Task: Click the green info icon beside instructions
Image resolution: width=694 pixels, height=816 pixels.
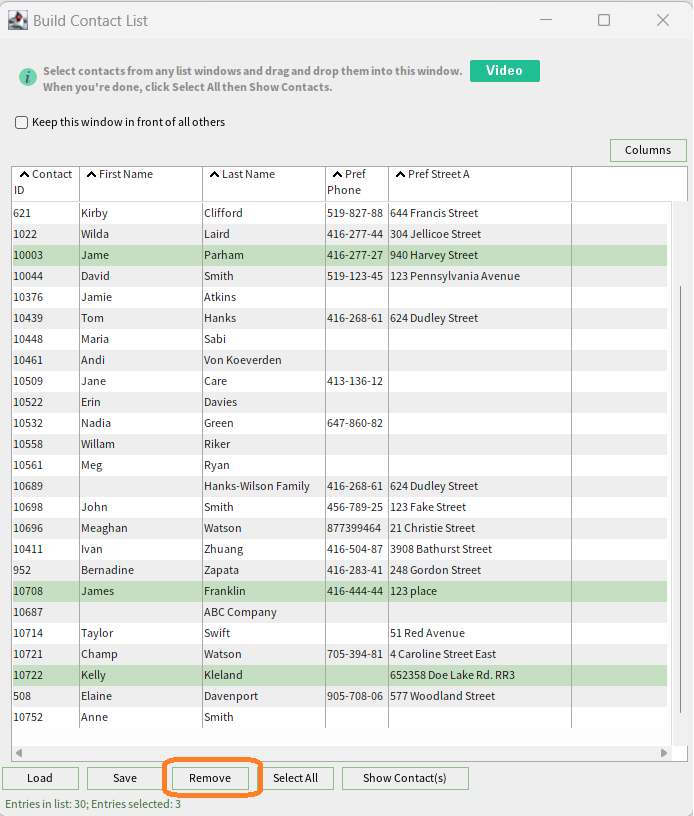Action: coord(28,77)
